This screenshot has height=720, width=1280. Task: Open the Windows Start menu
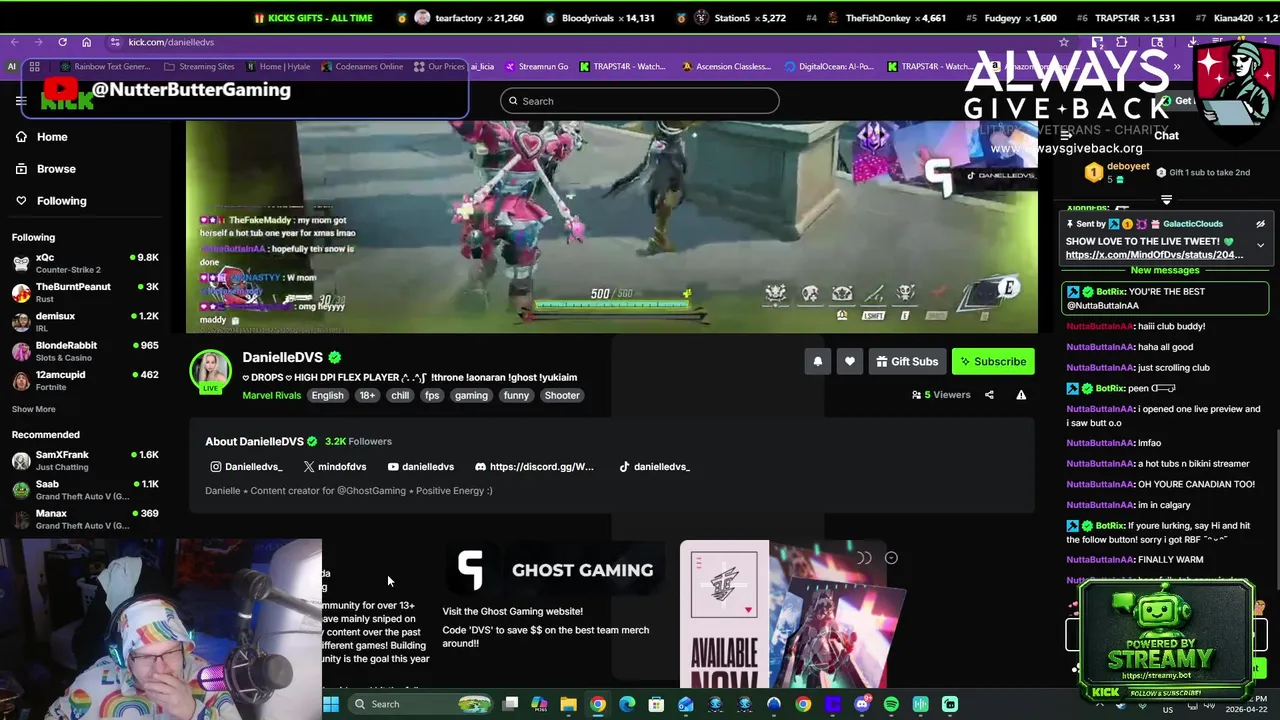[x=331, y=704]
